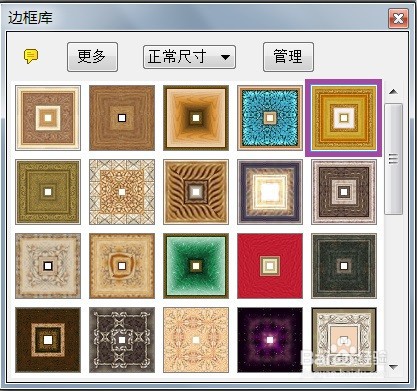Select the dark brown and pink ornate border
This screenshot has width=417, height=391.
(x=344, y=192)
